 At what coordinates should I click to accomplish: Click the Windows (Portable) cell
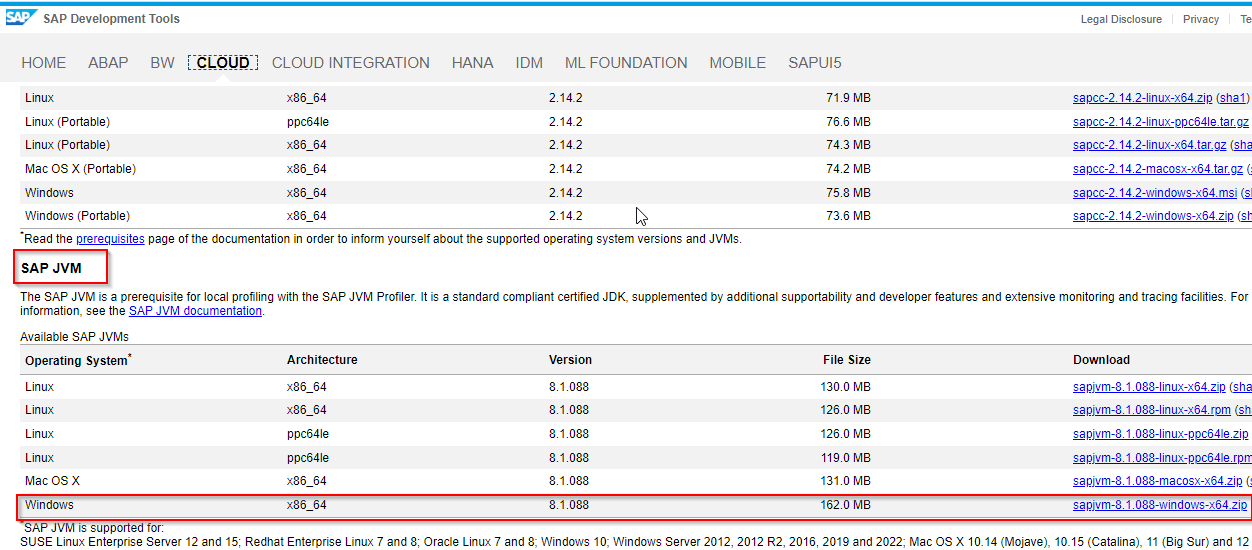[77, 216]
